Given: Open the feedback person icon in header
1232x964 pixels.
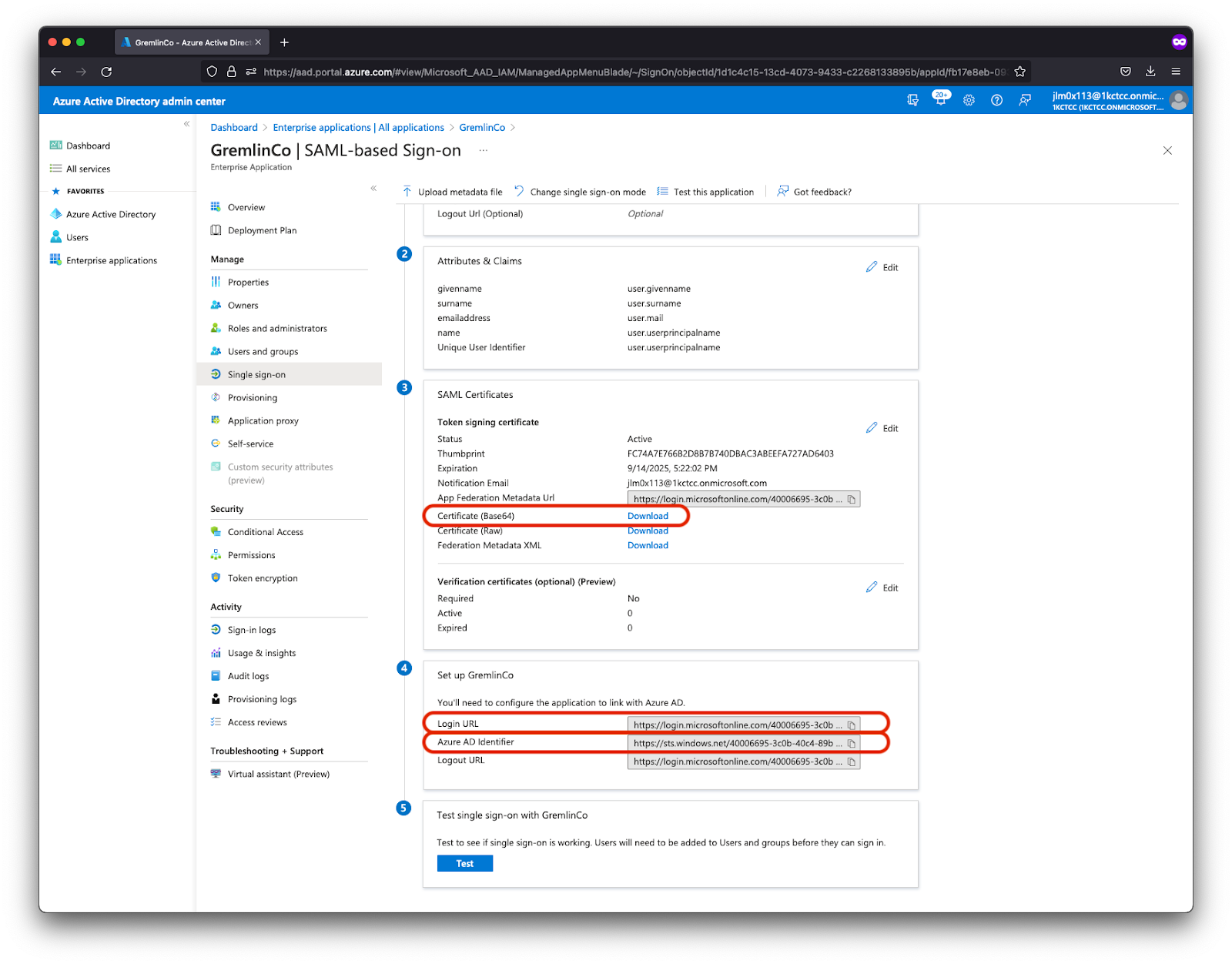Looking at the screenshot, I should (1025, 100).
